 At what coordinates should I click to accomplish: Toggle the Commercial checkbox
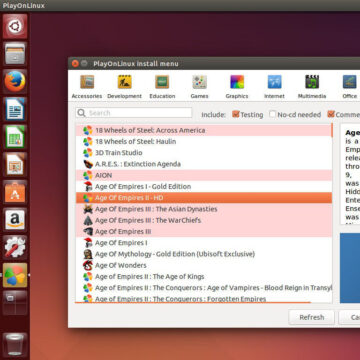click(x=331, y=114)
